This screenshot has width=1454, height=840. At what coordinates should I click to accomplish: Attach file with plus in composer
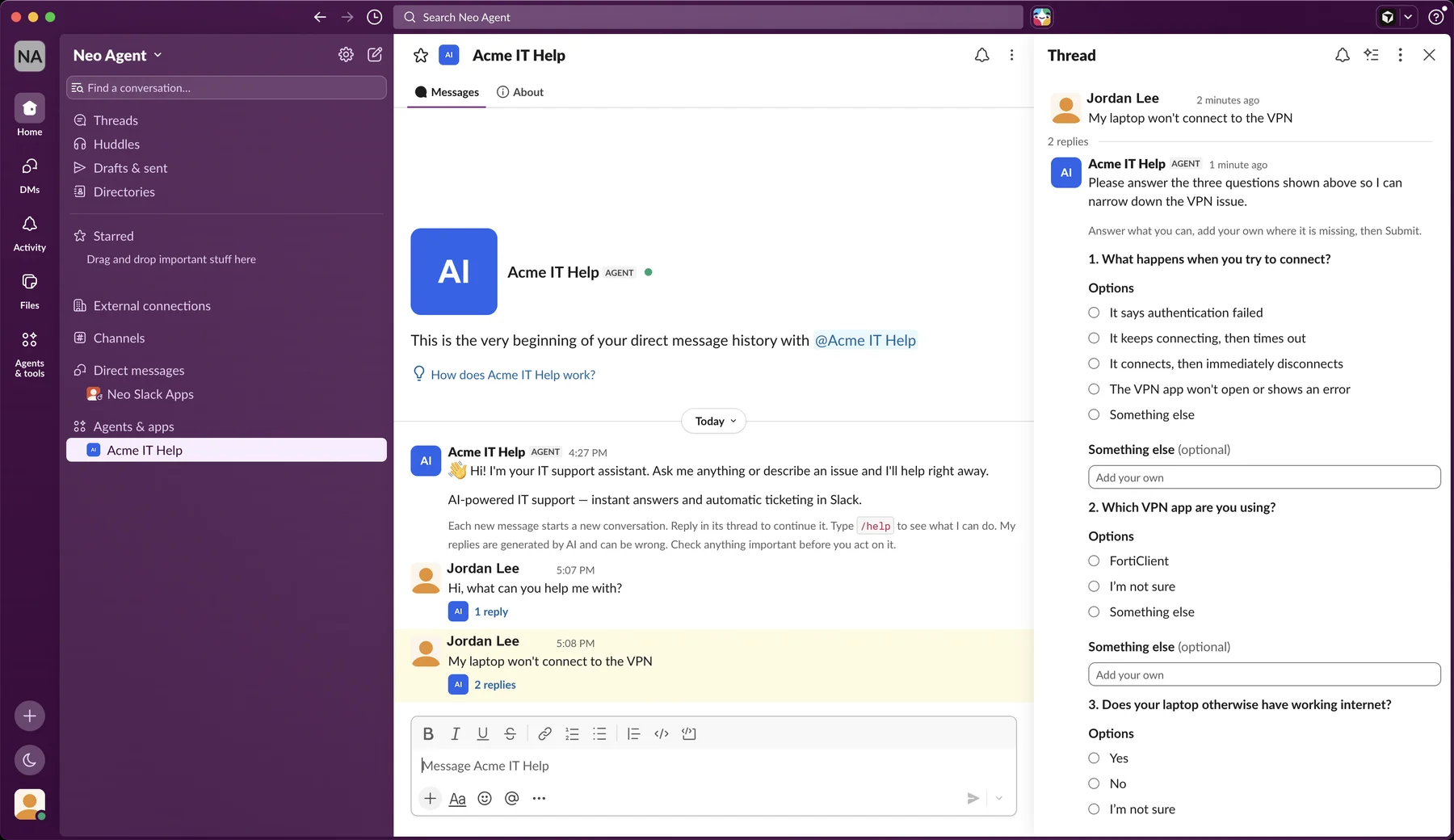431,798
